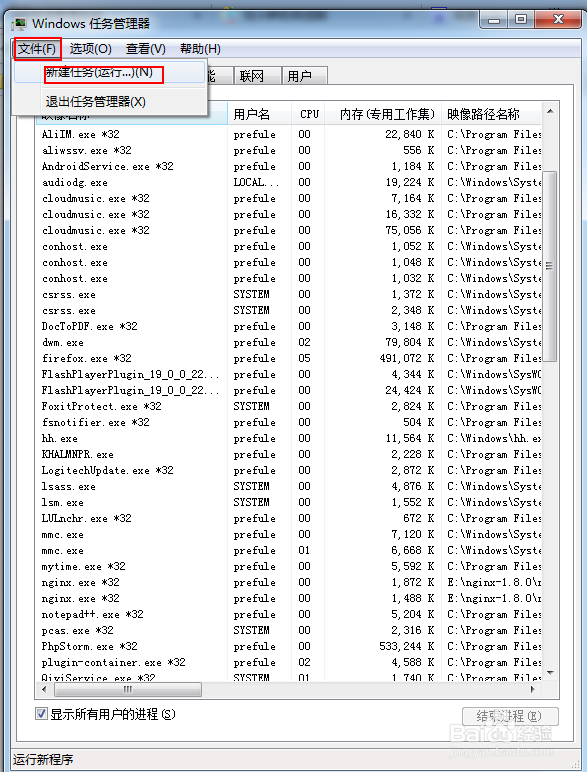This screenshot has width=587, height=772.
Task: Click the horizontal scrollbar left arrow
Action: (44, 689)
